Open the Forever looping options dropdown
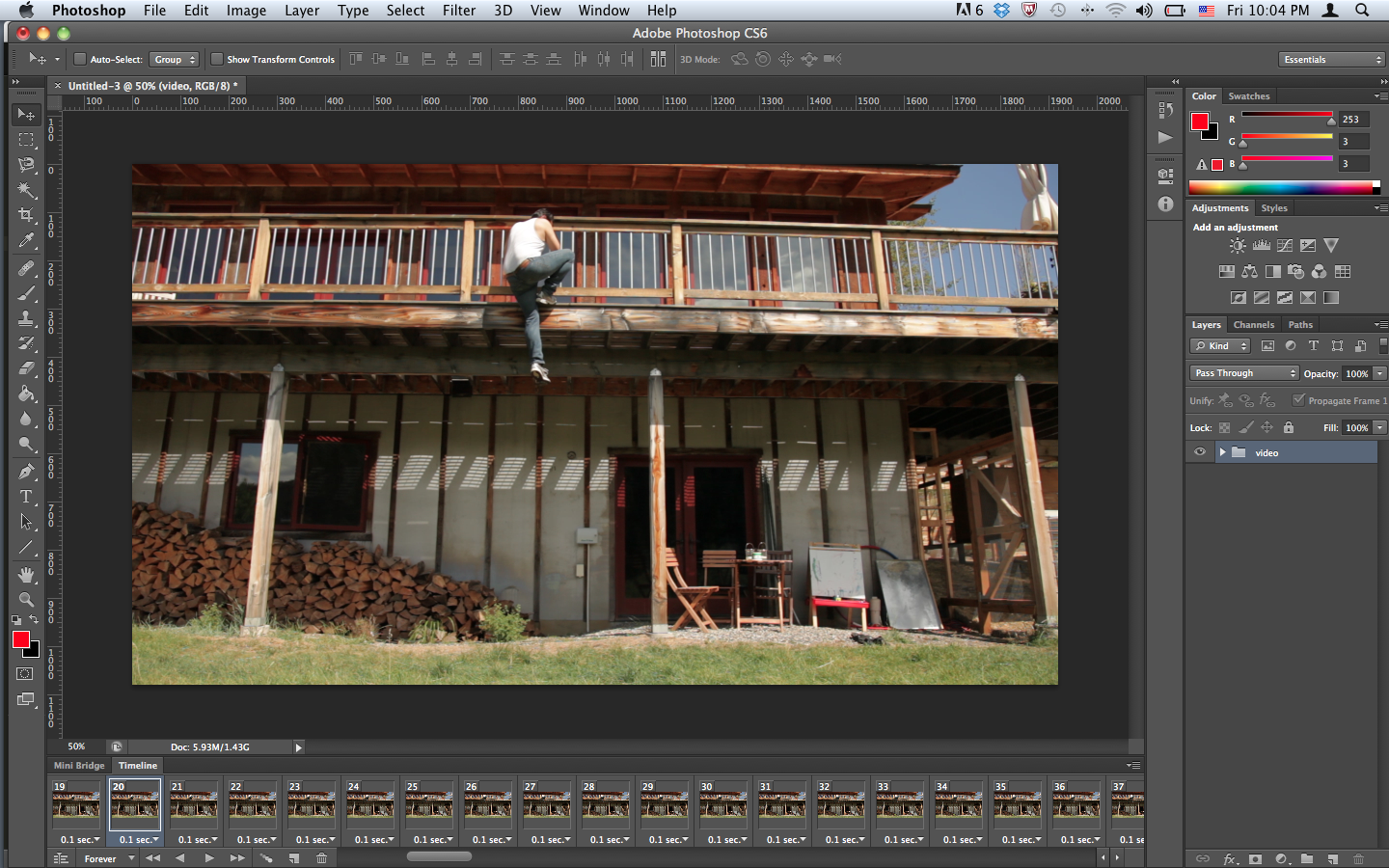This screenshot has width=1389, height=868. click(108, 858)
